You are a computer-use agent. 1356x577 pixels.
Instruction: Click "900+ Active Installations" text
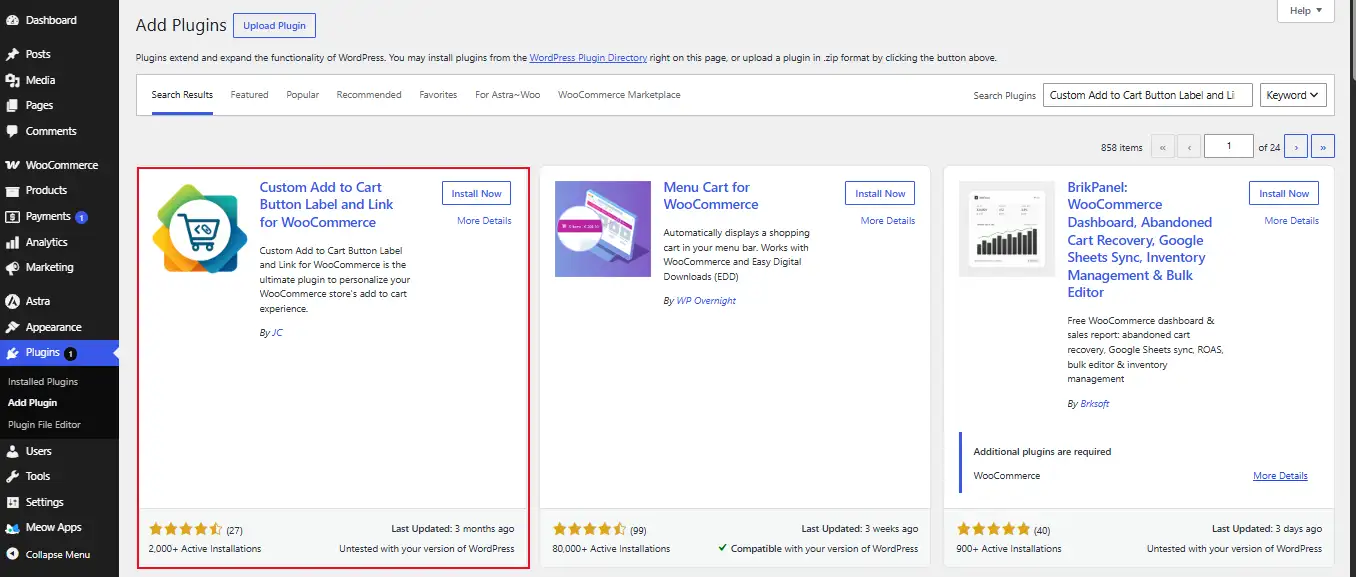[x=1009, y=549]
